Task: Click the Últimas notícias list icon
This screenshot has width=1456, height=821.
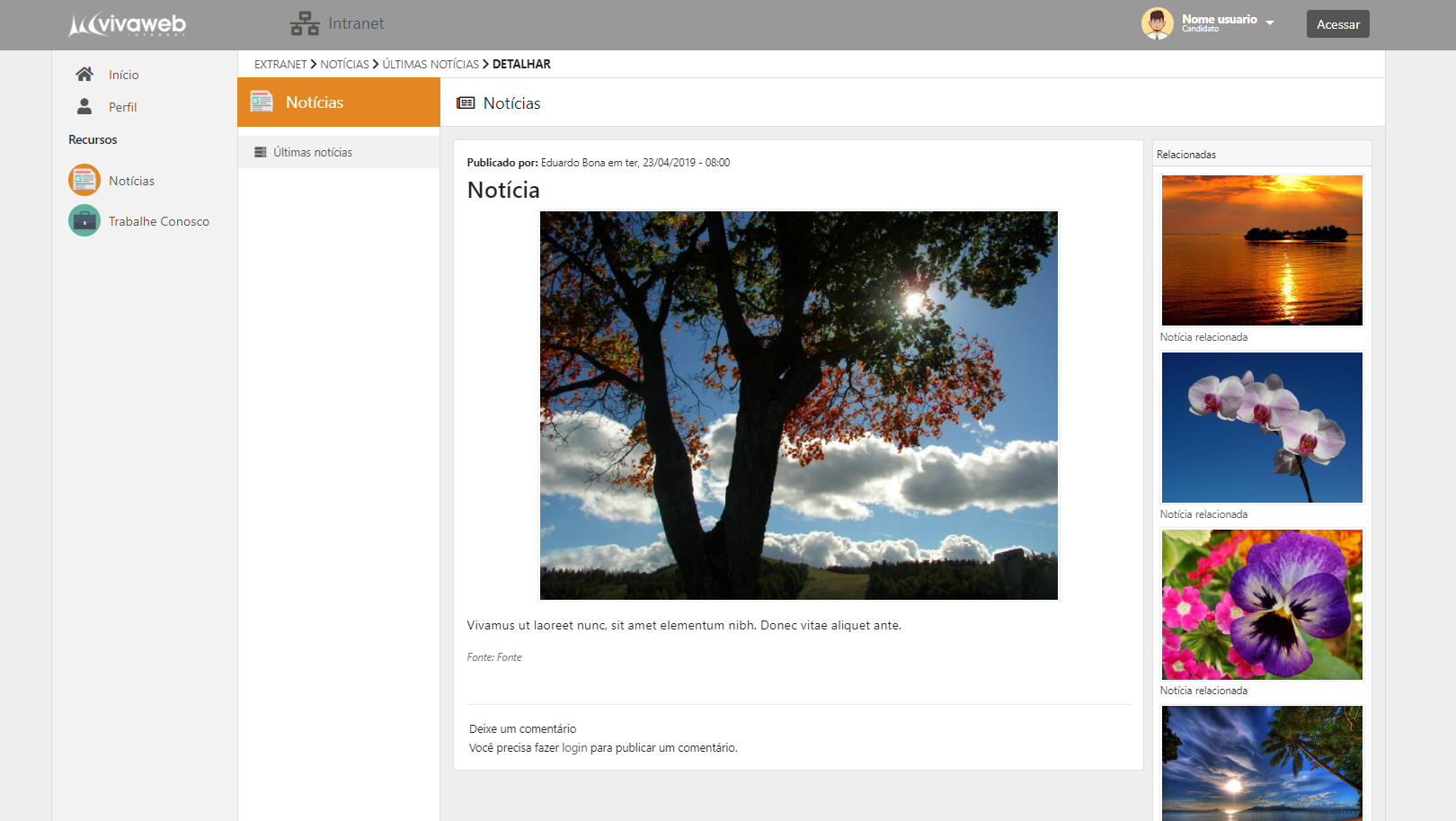Action: pos(261,152)
